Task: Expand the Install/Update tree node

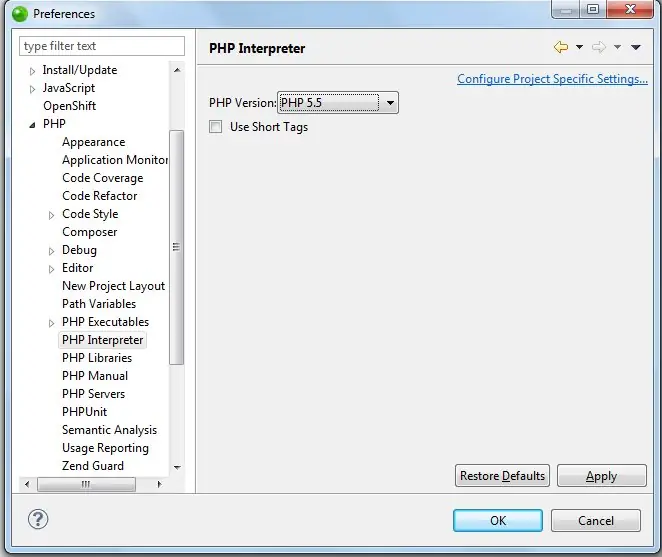Action: pos(32,71)
